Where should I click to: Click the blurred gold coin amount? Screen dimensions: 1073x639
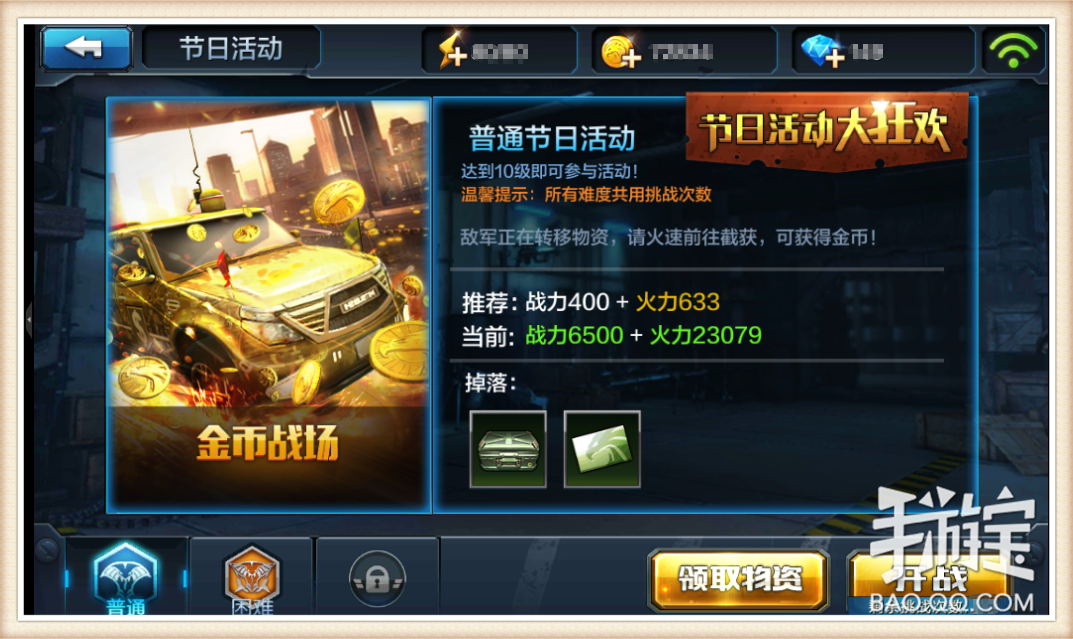tap(682, 51)
